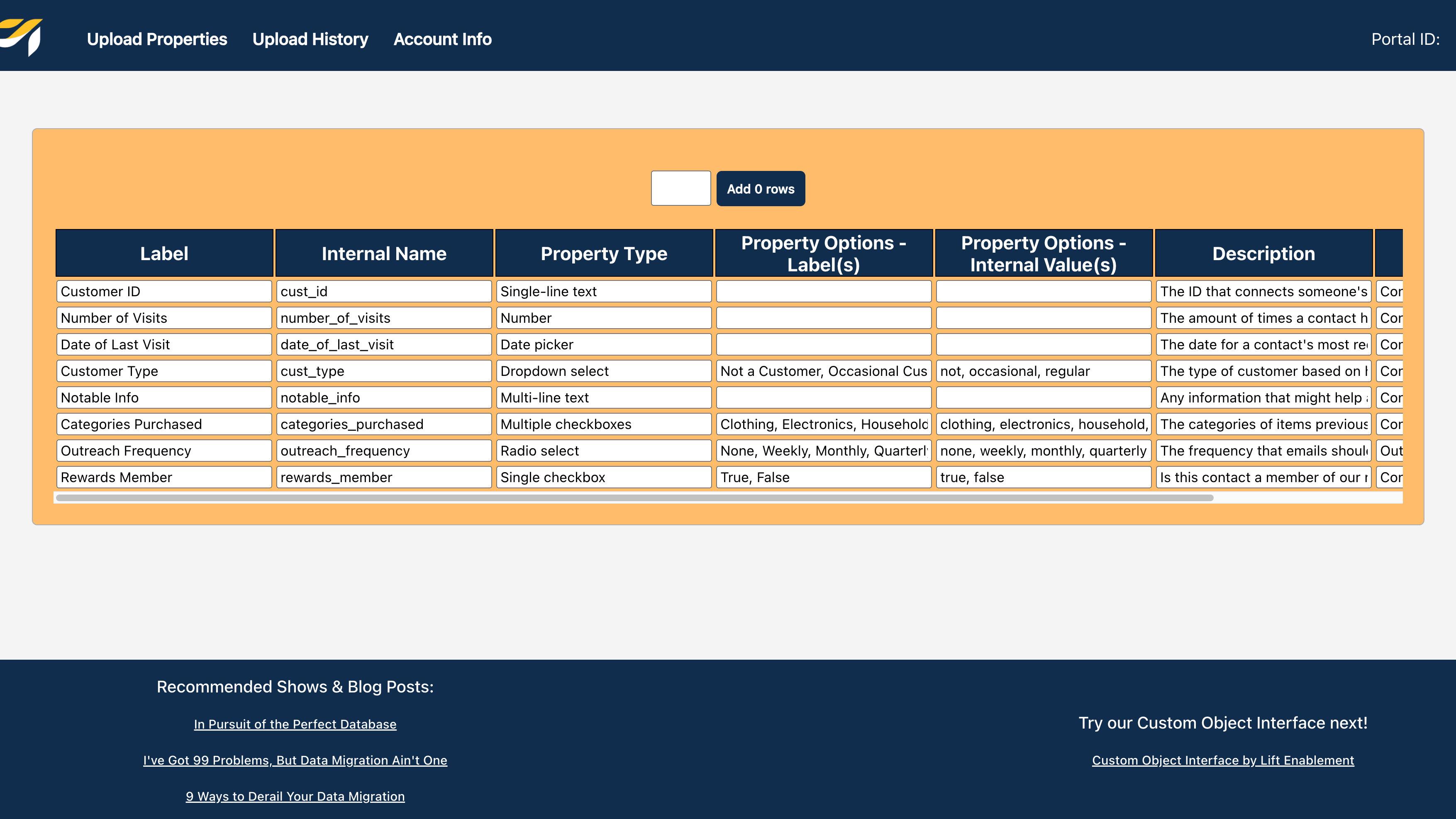Edit Outreach Frequency option labels field
This screenshot has width=1456, height=819.
coord(823,451)
